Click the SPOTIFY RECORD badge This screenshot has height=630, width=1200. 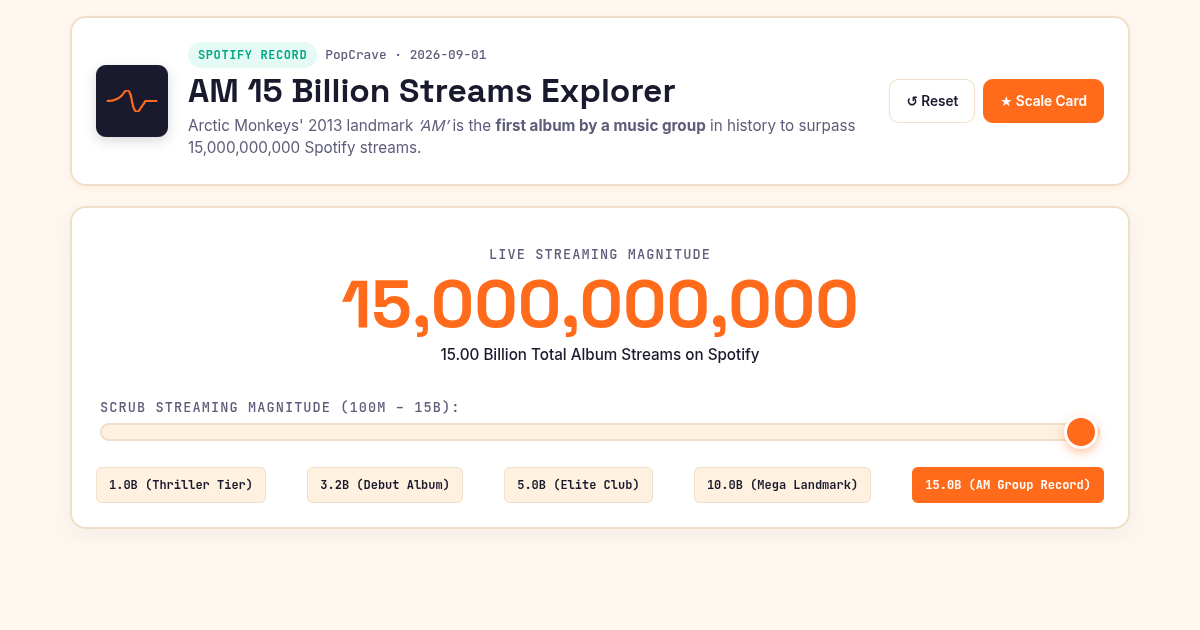252,55
